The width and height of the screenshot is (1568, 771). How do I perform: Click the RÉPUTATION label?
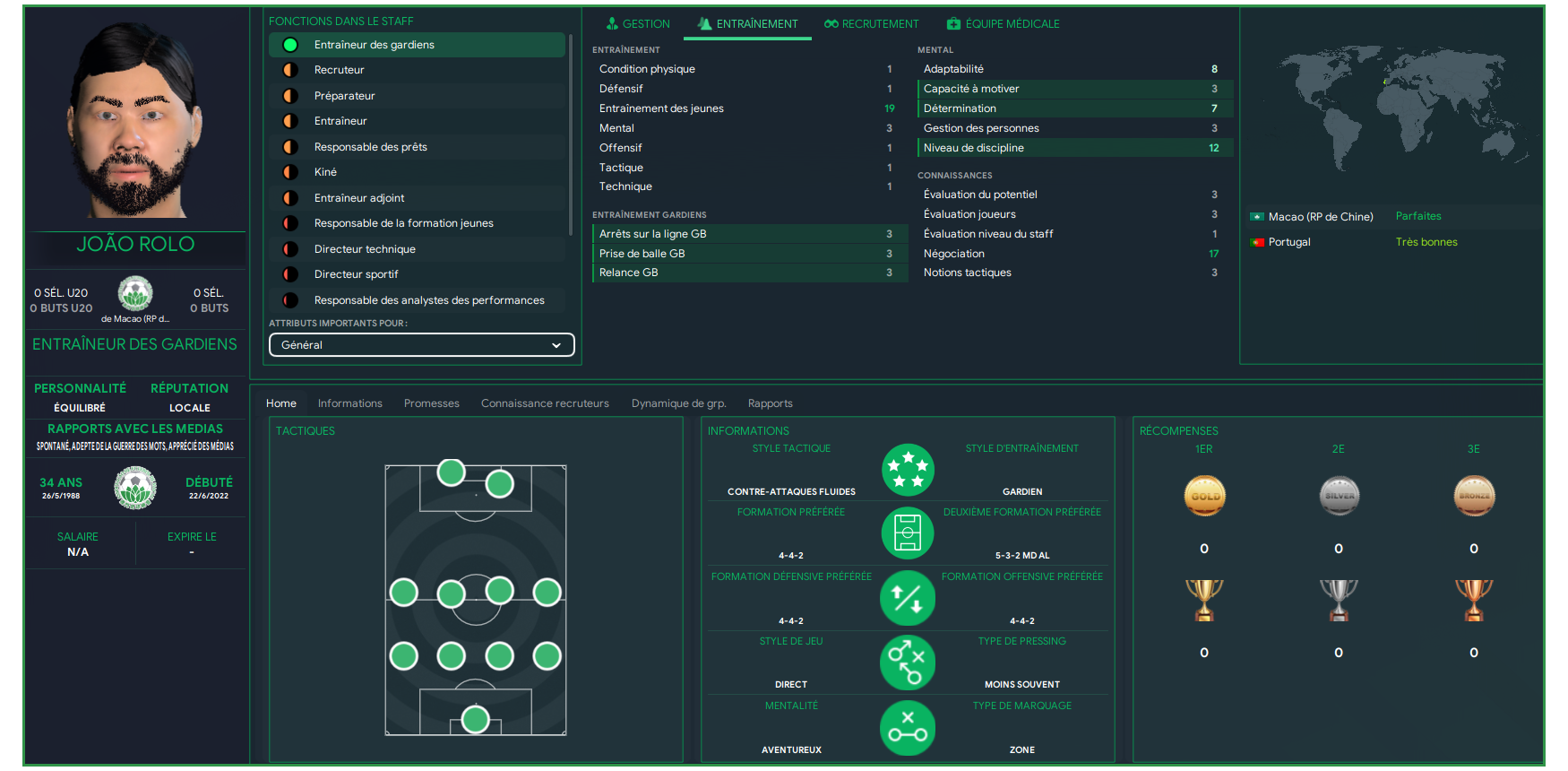[x=189, y=388]
